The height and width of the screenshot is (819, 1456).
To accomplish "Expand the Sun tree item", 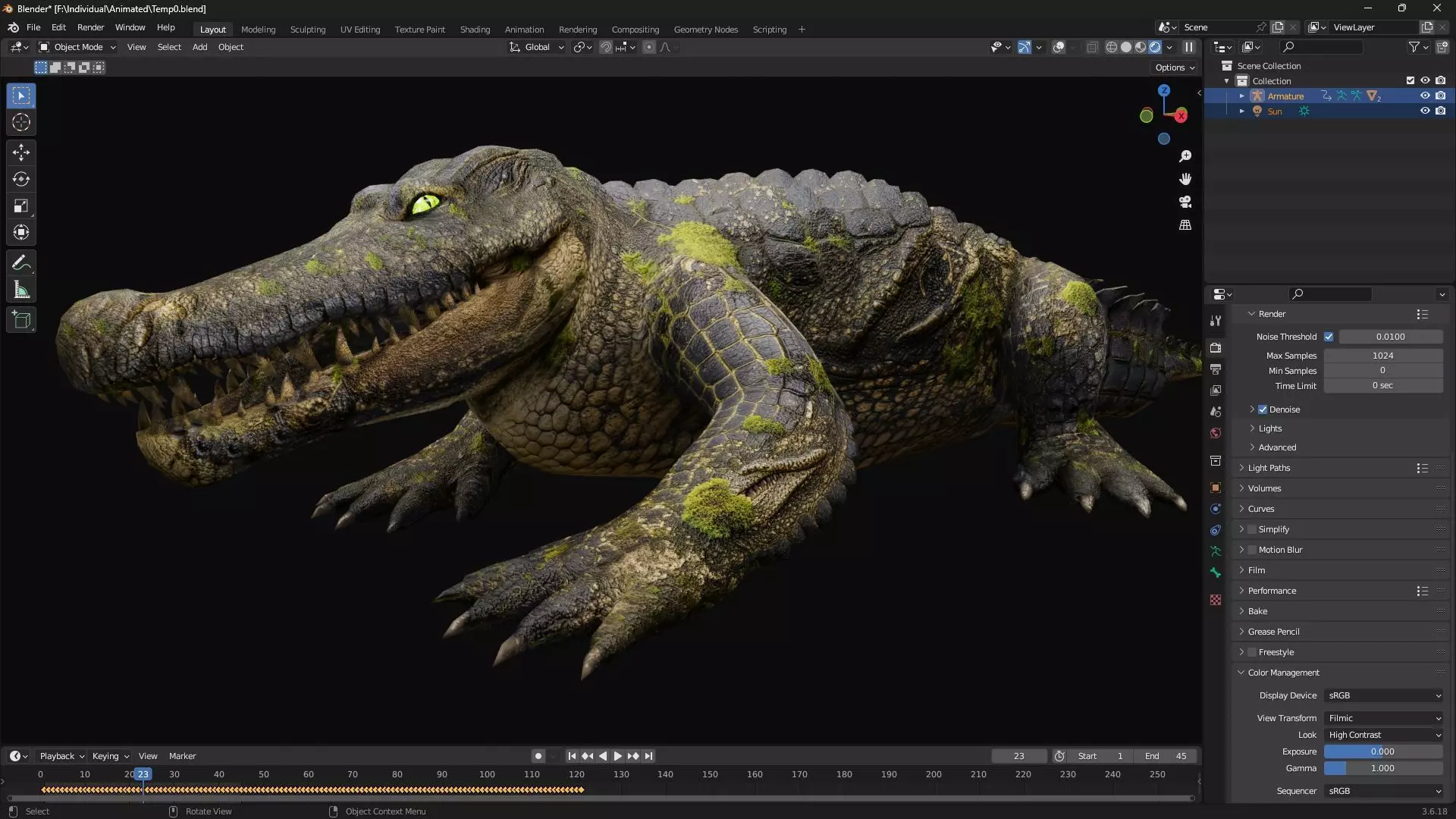I will (x=1242, y=111).
